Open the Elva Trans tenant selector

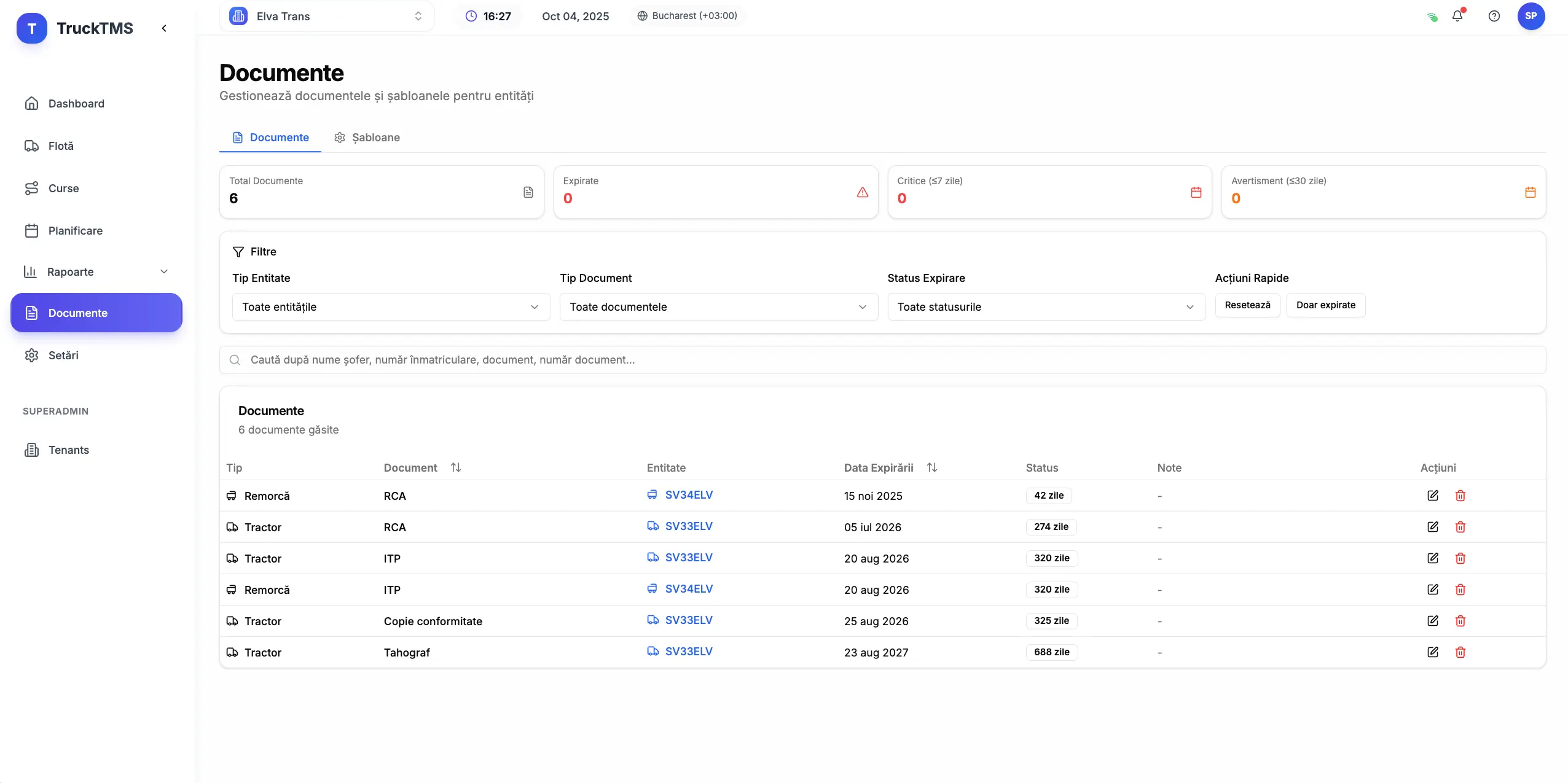(326, 17)
